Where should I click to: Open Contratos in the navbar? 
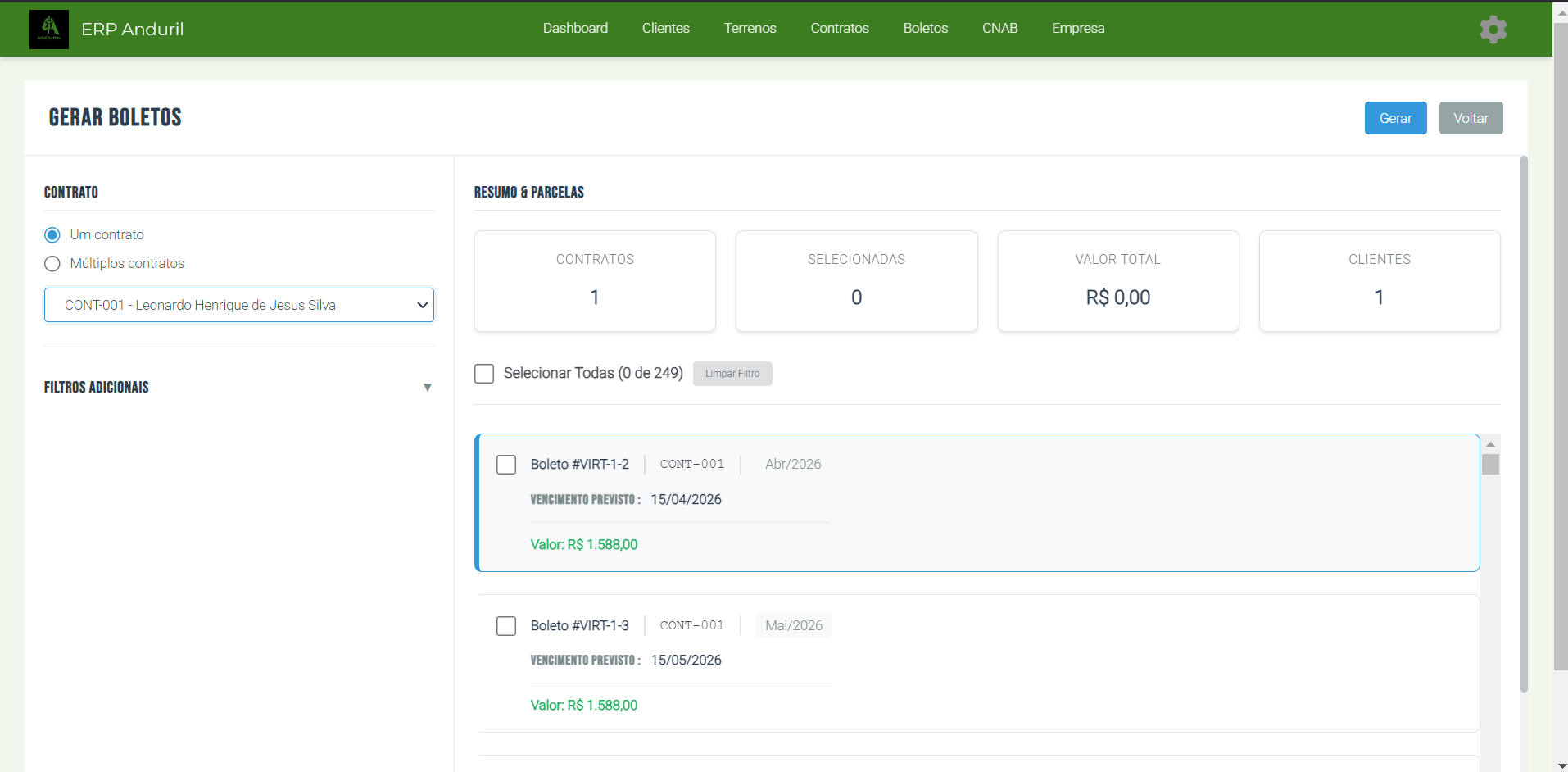click(x=840, y=28)
